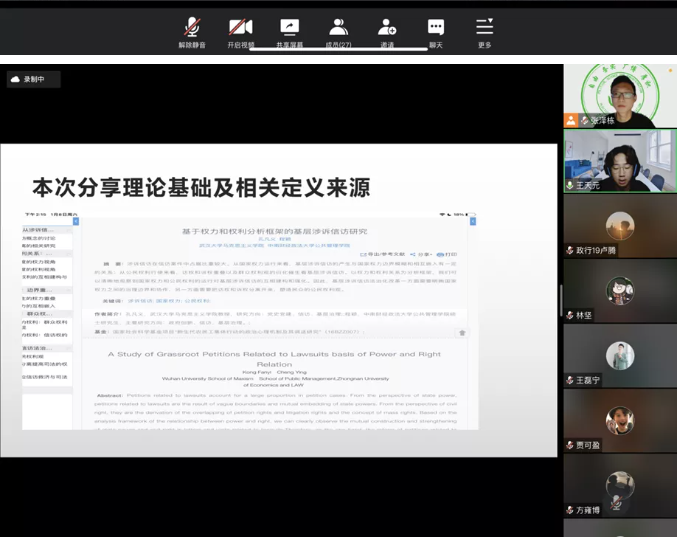Screen dimensions: 681x537
Task: Click 林坚's participant avatar
Action: pos(619,291)
